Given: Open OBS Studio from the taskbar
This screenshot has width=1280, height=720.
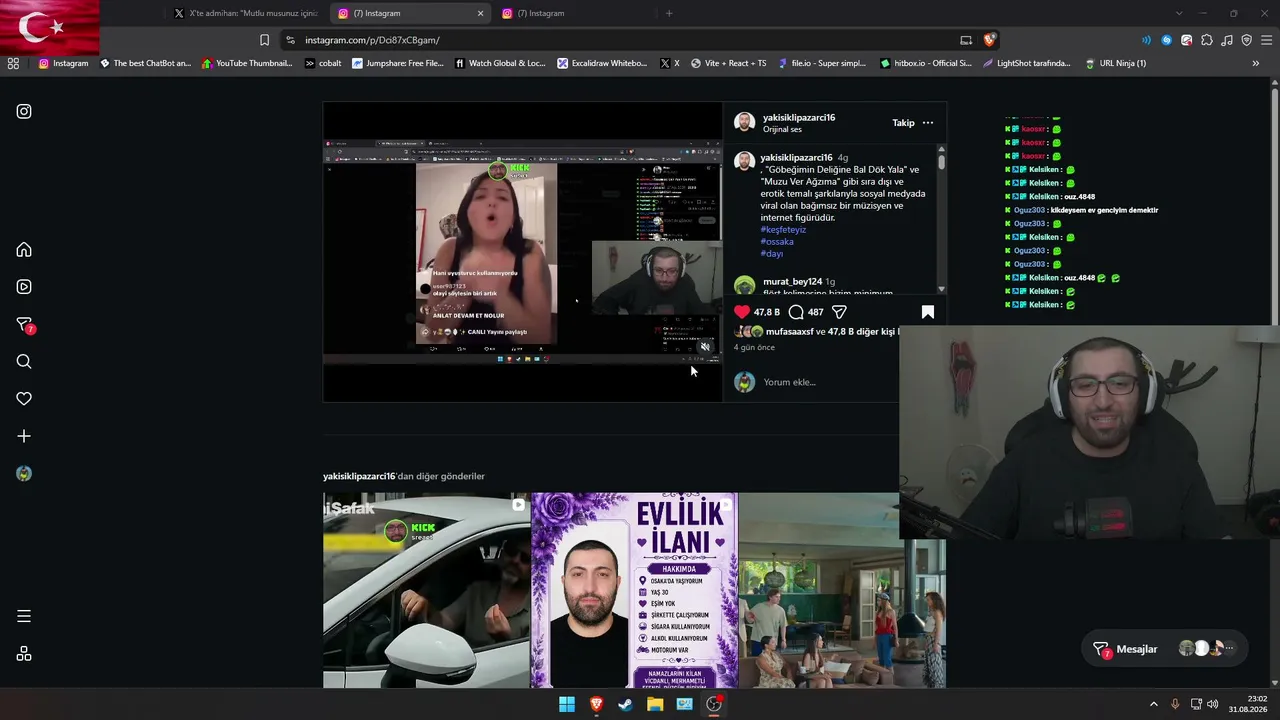Looking at the screenshot, I should (714, 704).
